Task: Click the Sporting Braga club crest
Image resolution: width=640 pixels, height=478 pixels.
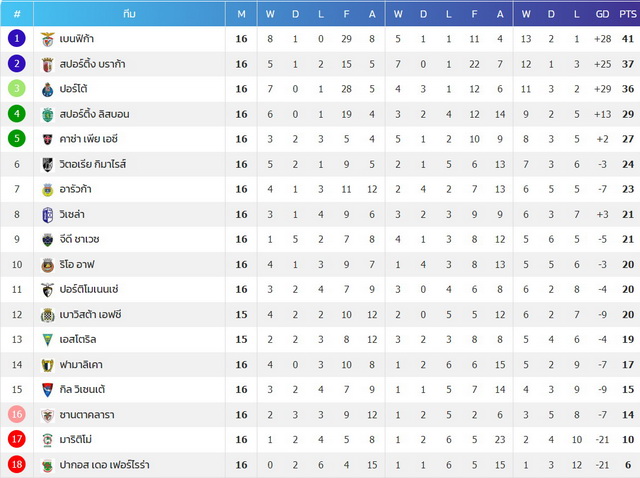Action: point(48,64)
